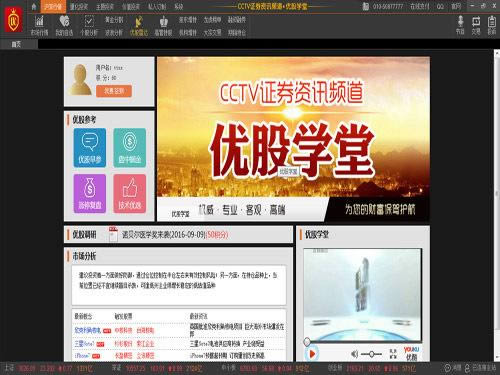Click the HOT badge beside iPhone7

coord(96,356)
